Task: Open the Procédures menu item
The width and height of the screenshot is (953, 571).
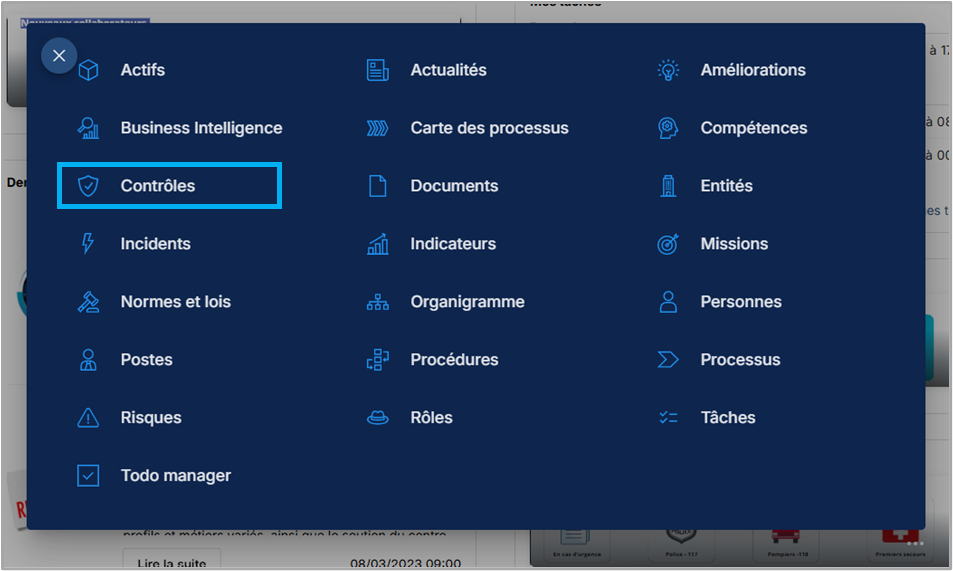Action: pos(453,360)
